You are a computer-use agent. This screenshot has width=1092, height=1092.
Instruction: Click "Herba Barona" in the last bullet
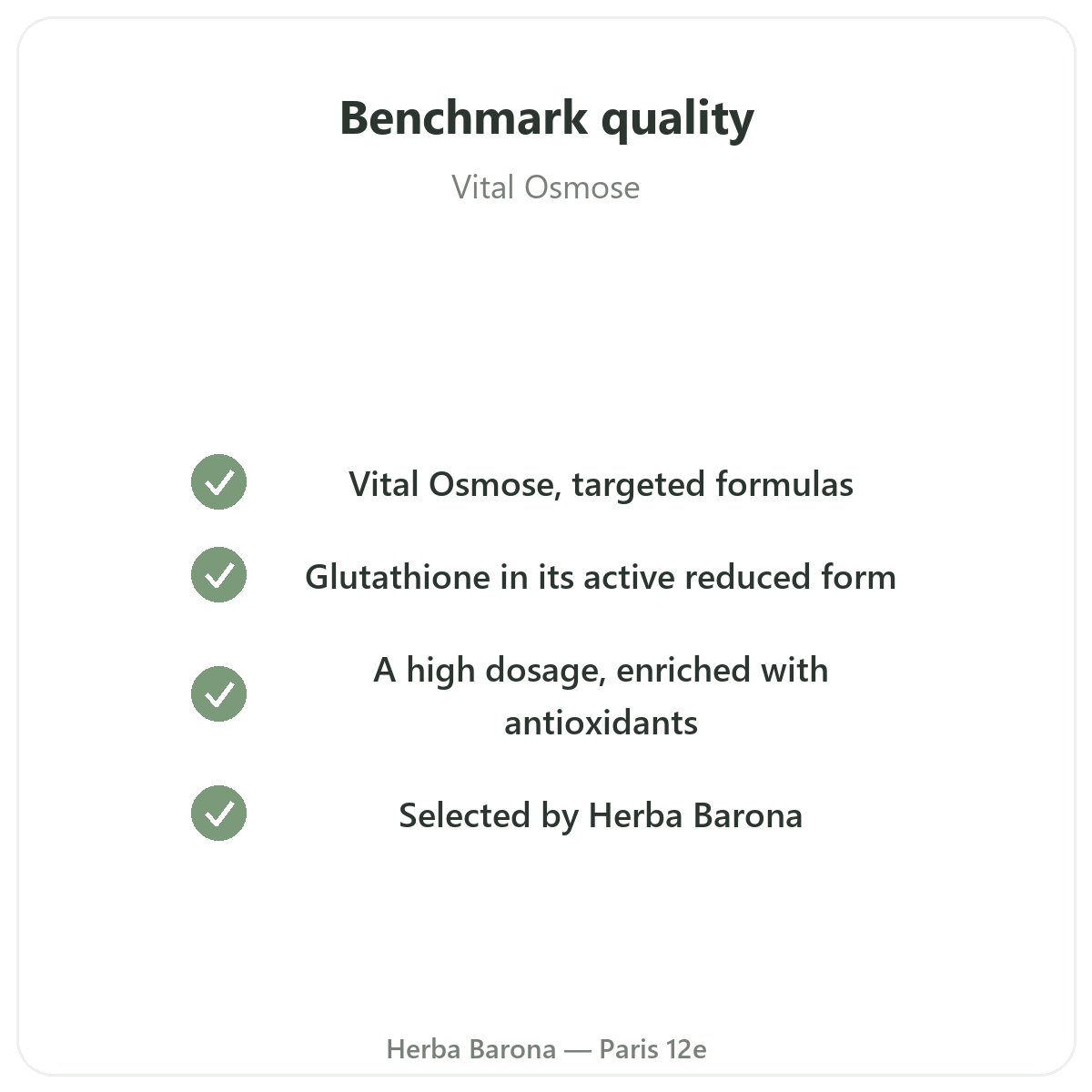point(695,815)
